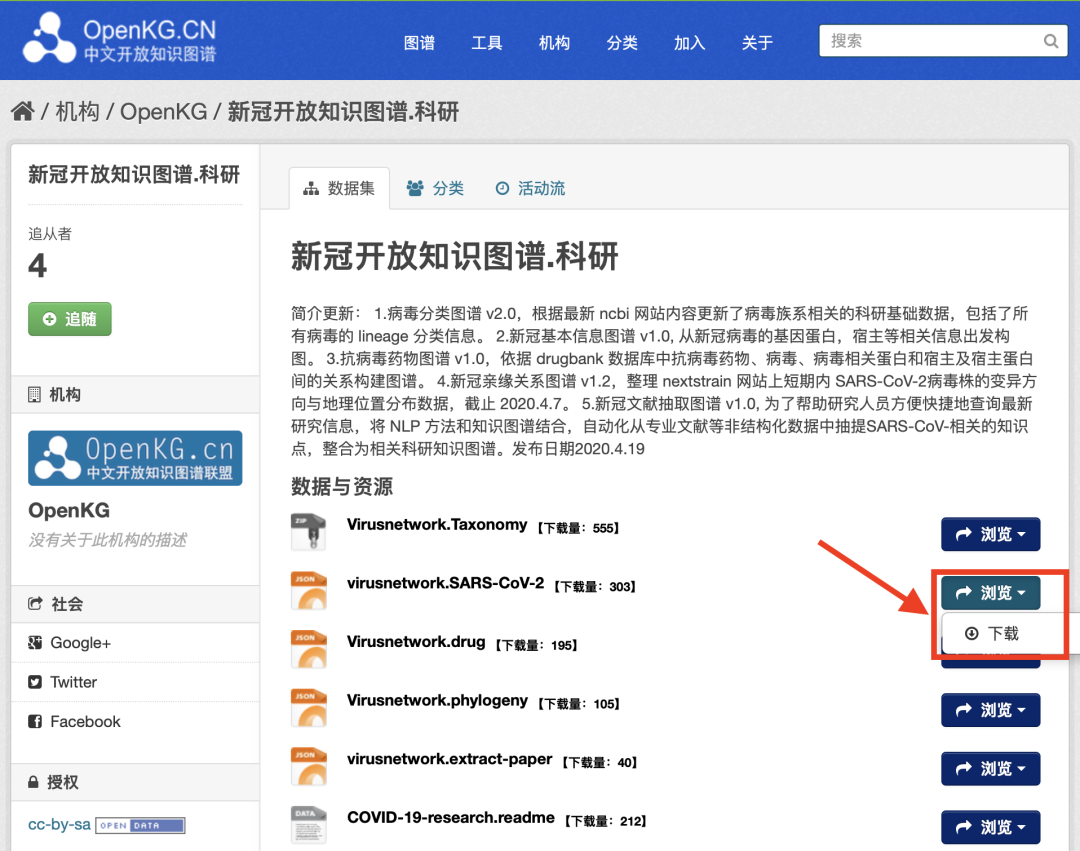This screenshot has width=1080, height=851.
Task: Click the Virusnetwork.Taxonomy ZIP file icon
Action: coord(308,532)
